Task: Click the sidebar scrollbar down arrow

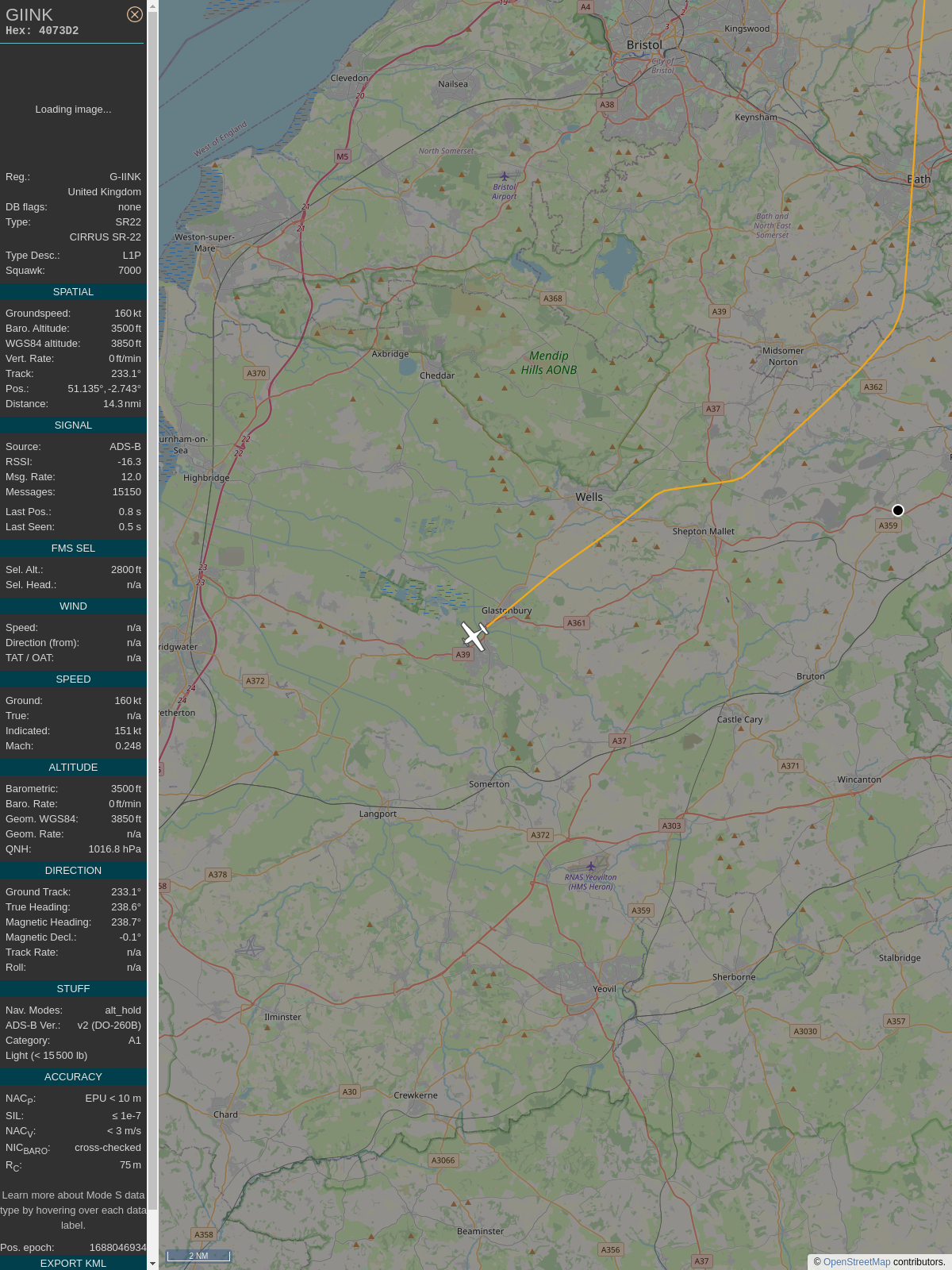Action: click(x=152, y=1263)
